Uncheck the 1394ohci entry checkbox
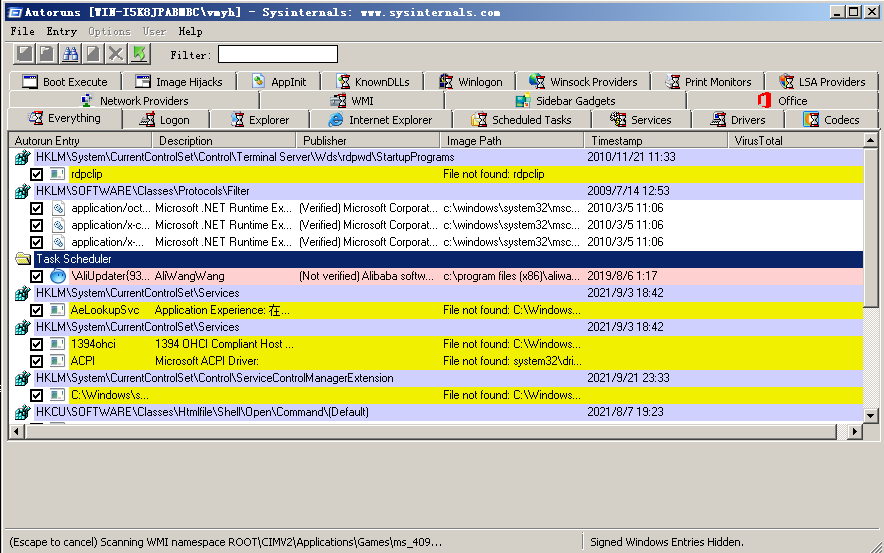The image size is (884, 553). (x=37, y=344)
